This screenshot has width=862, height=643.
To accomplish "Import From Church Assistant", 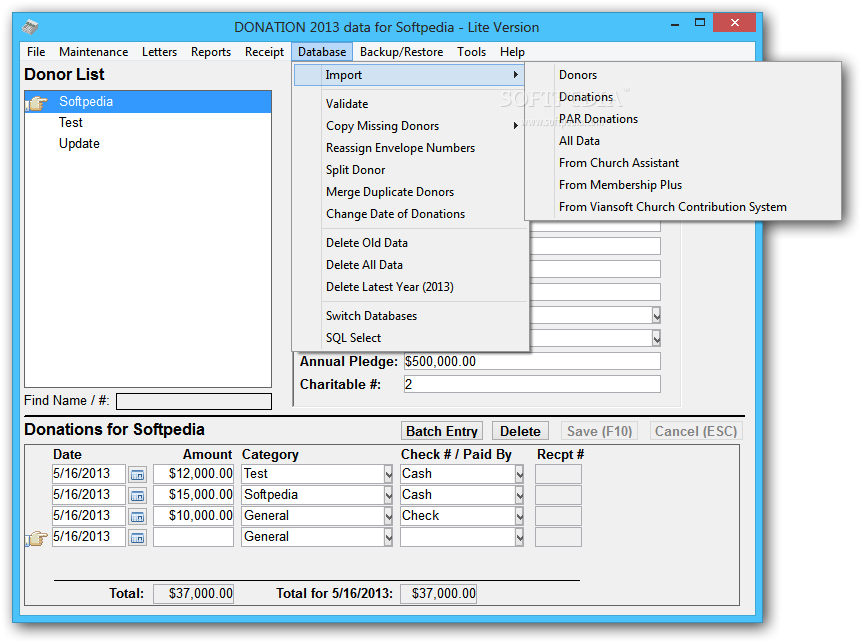I will (683, 163).
